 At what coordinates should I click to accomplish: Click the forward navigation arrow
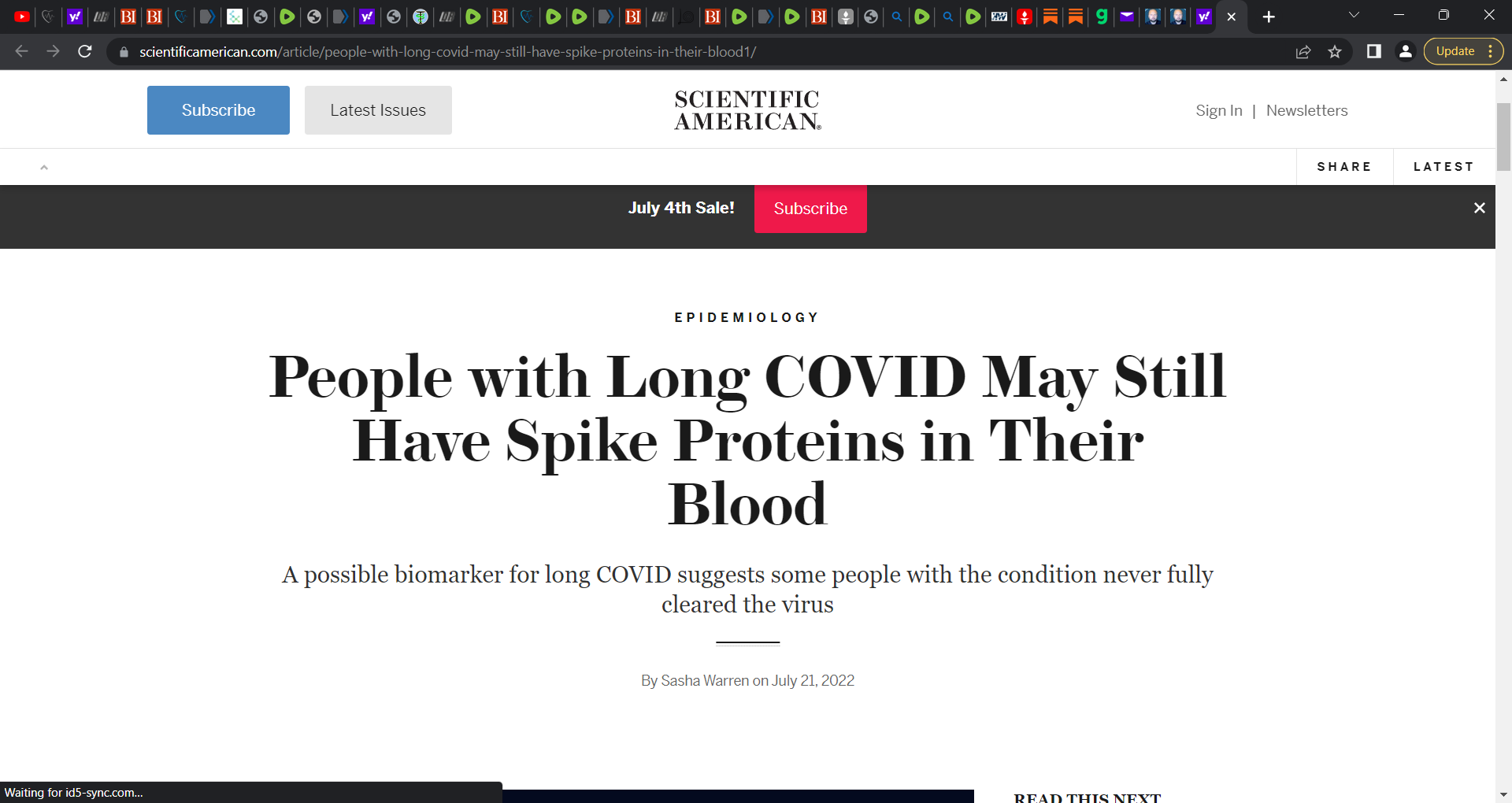[53, 51]
